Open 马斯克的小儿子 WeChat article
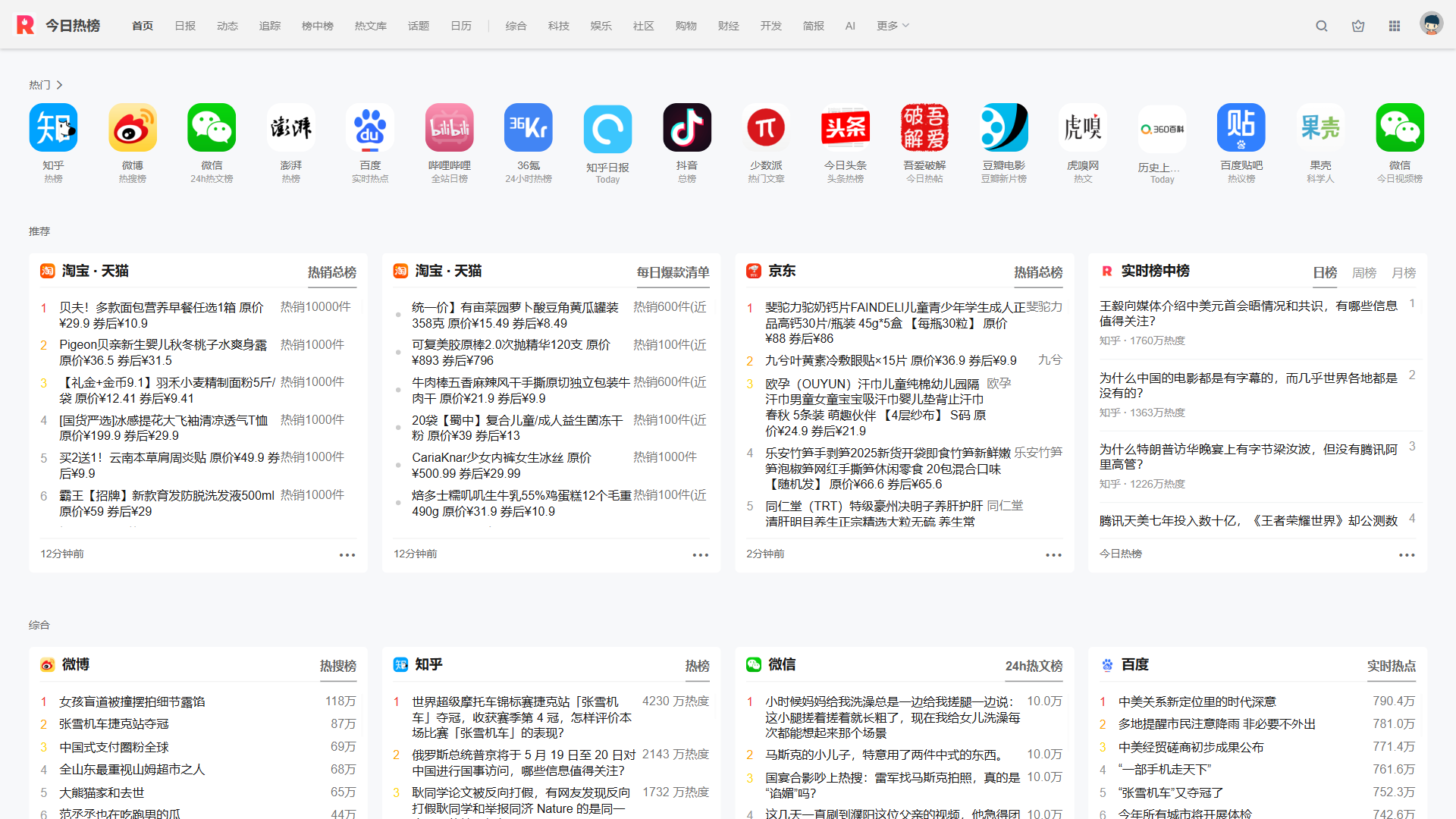Viewport: 1456px width, 819px height. [885, 755]
